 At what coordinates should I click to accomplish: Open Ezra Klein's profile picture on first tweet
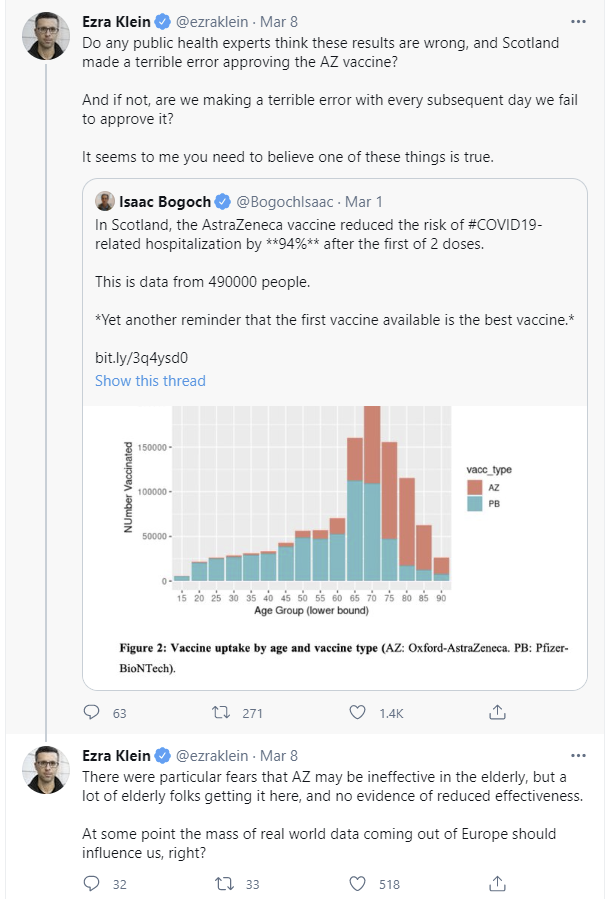46,37
